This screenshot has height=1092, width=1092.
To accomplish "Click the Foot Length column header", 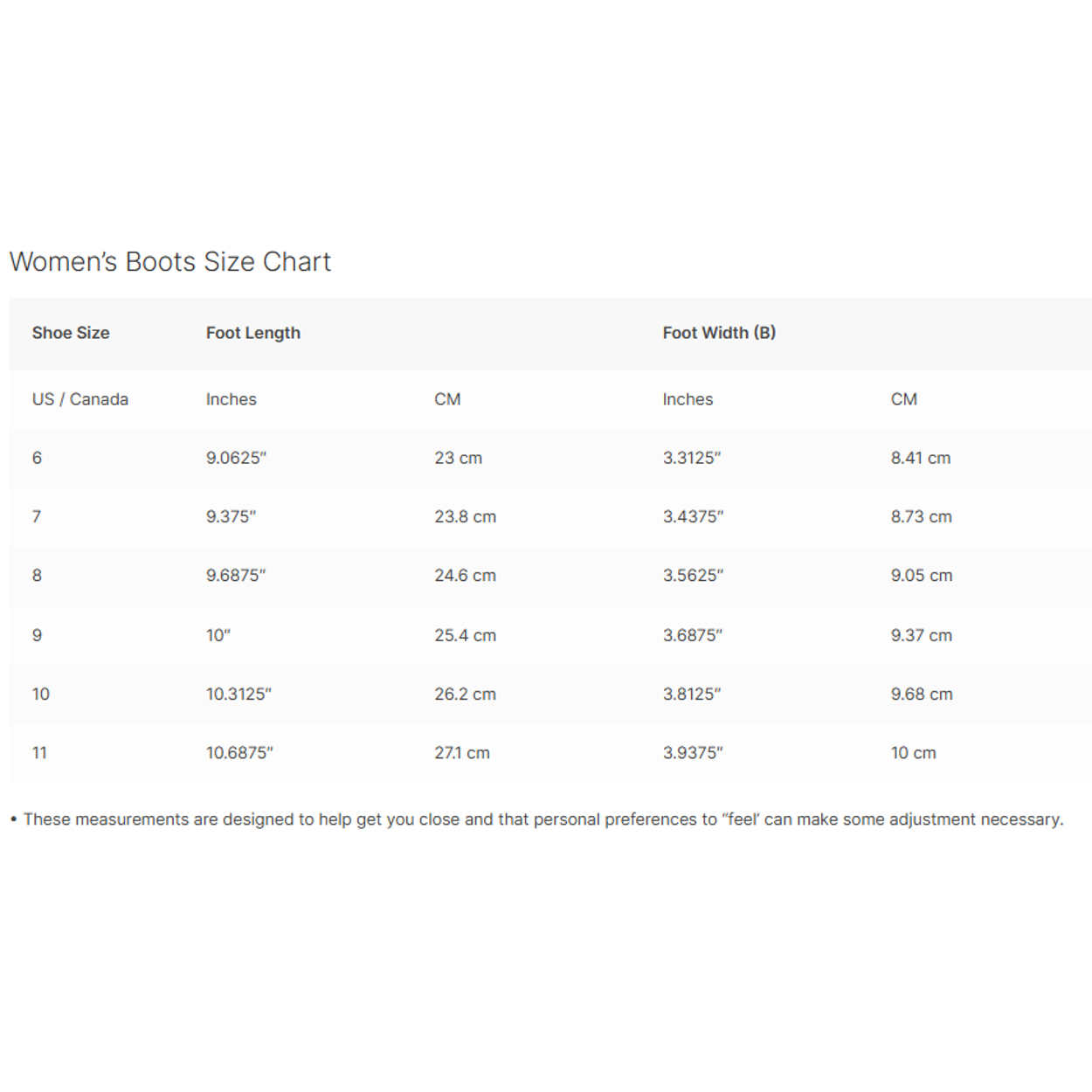I will point(253,333).
